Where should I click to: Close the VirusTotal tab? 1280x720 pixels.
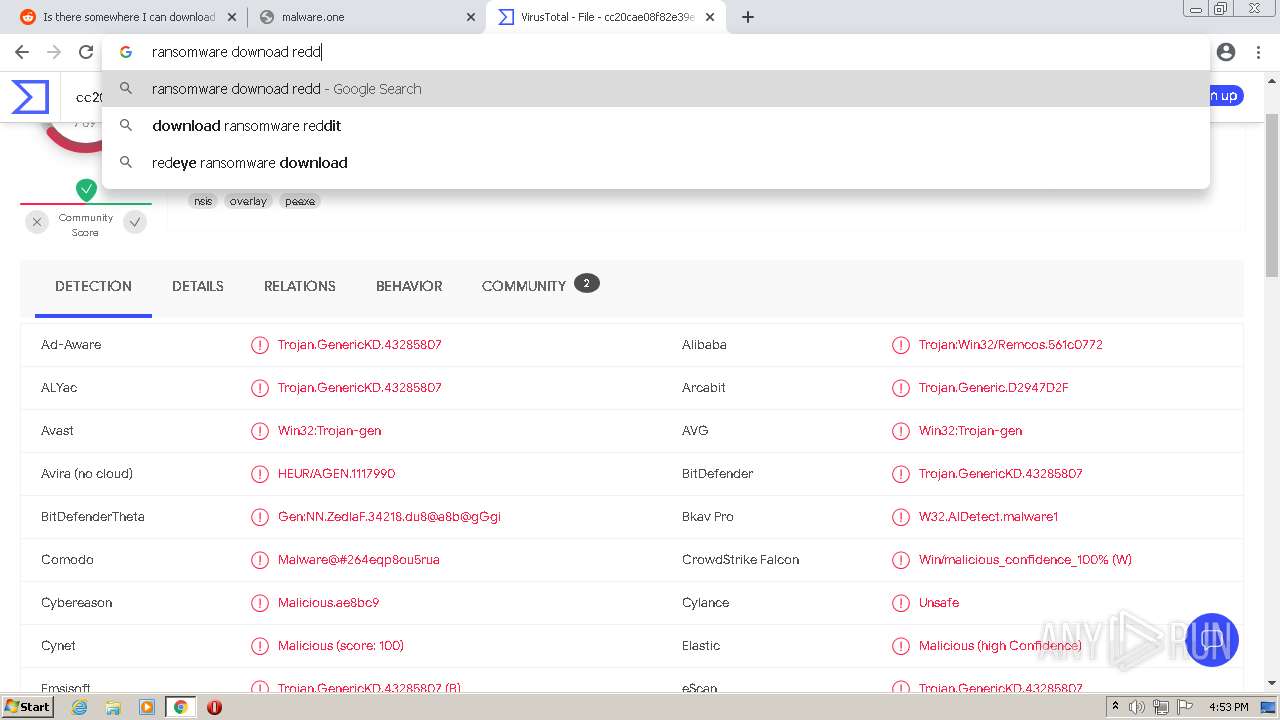(x=710, y=17)
